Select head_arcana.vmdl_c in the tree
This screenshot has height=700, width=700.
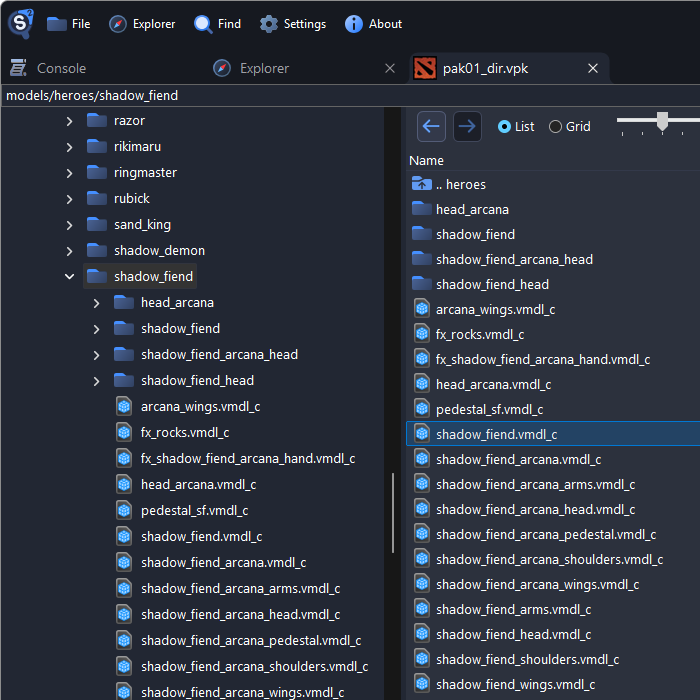[199, 484]
